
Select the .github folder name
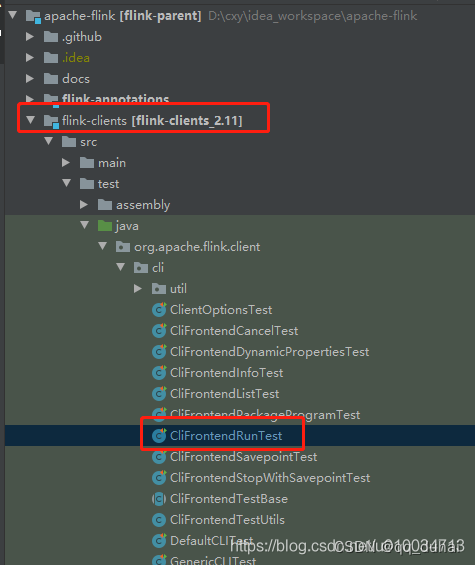[x=82, y=37]
